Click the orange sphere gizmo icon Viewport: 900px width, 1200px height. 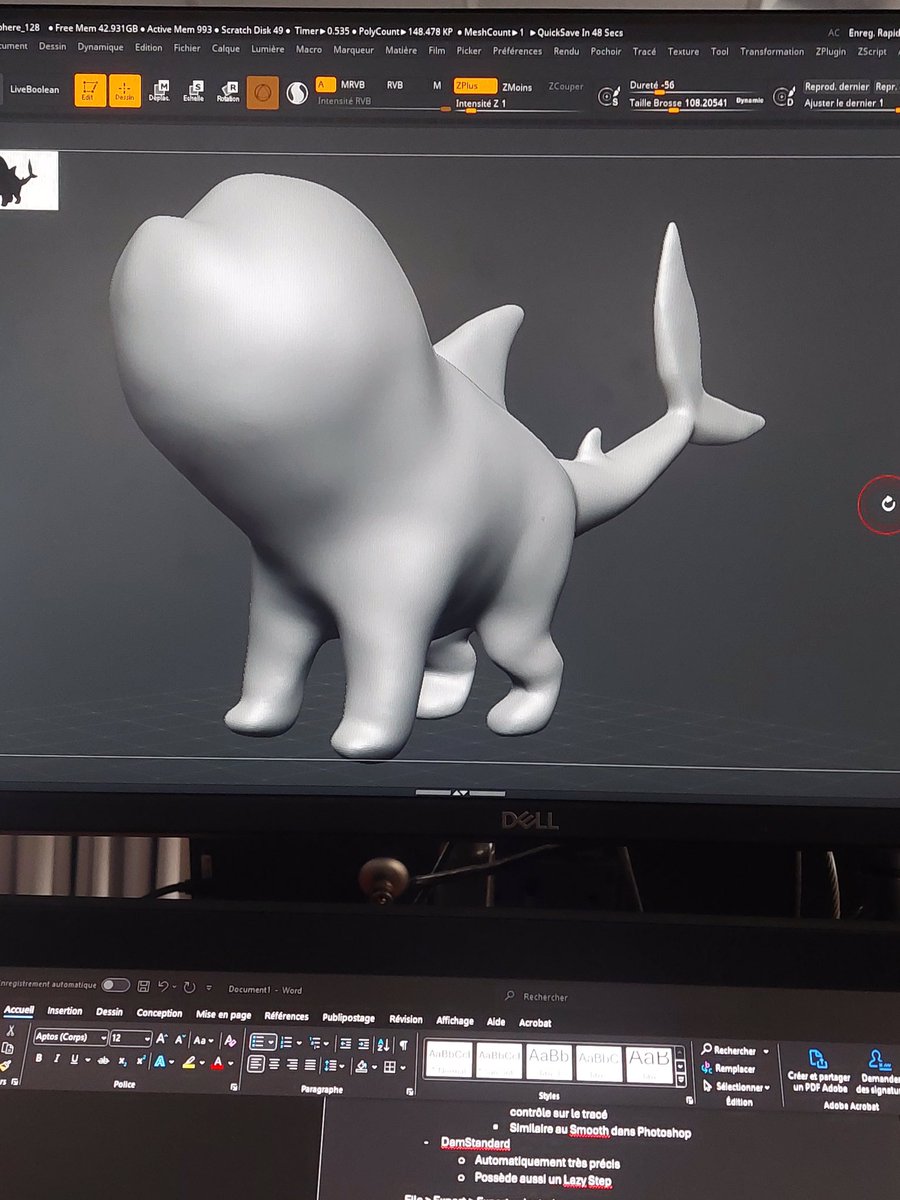(262, 92)
